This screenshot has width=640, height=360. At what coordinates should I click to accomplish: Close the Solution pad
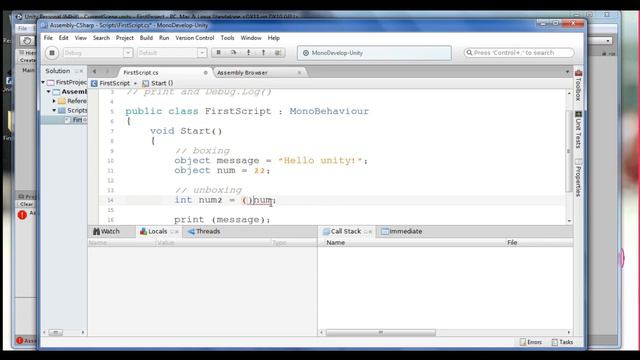coord(81,71)
